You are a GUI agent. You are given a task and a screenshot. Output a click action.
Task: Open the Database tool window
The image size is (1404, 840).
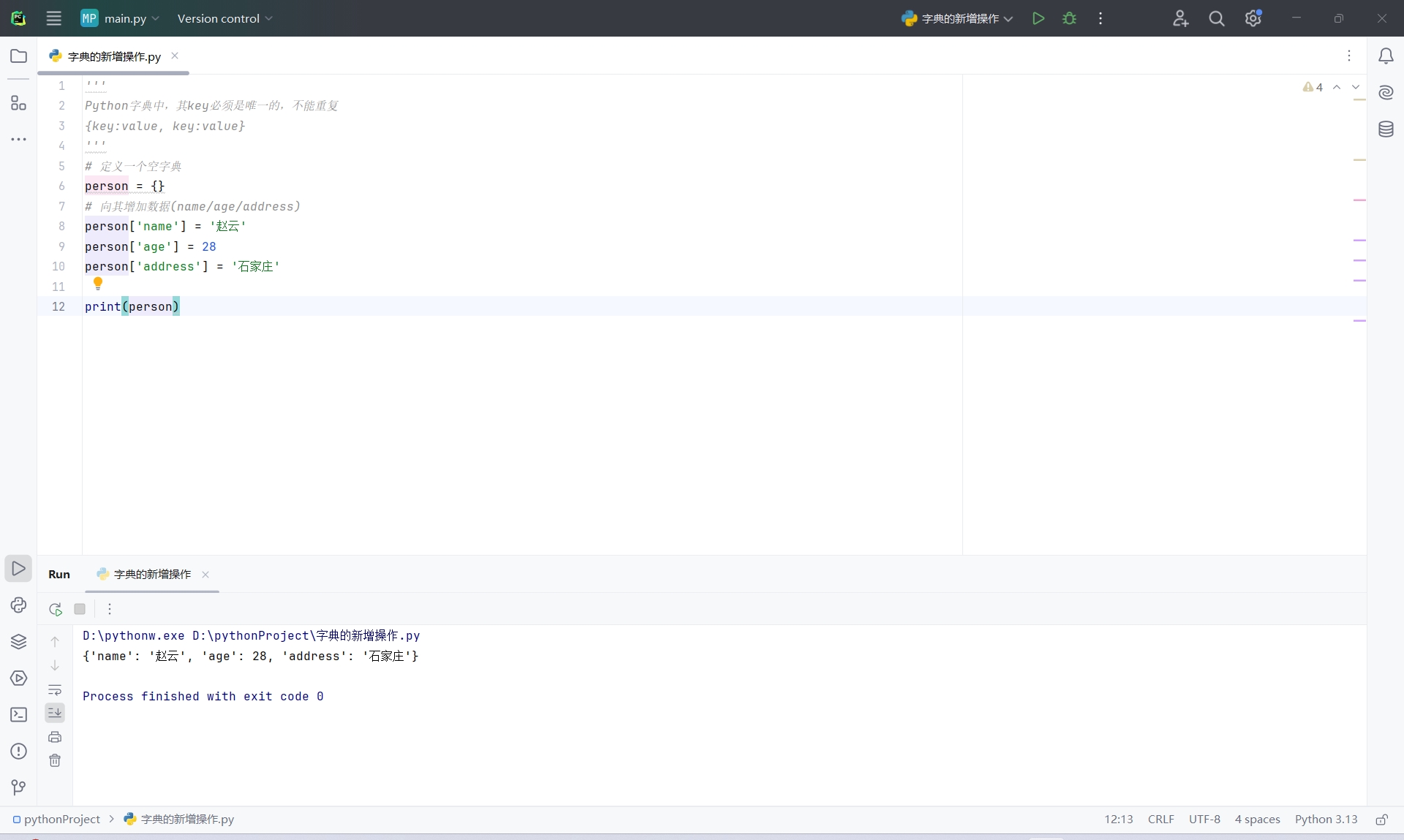(1386, 129)
